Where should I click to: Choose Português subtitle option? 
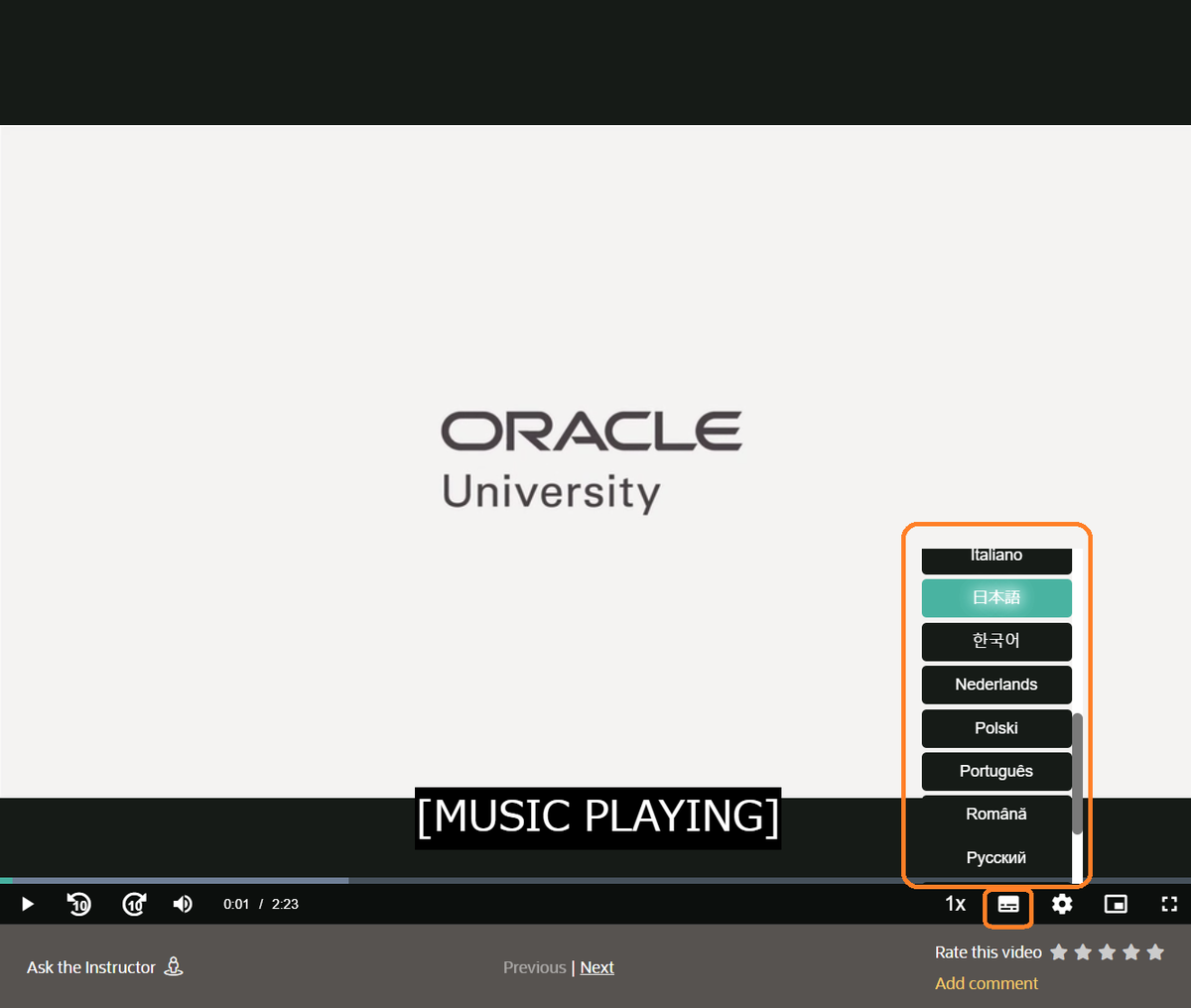[996, 771]
